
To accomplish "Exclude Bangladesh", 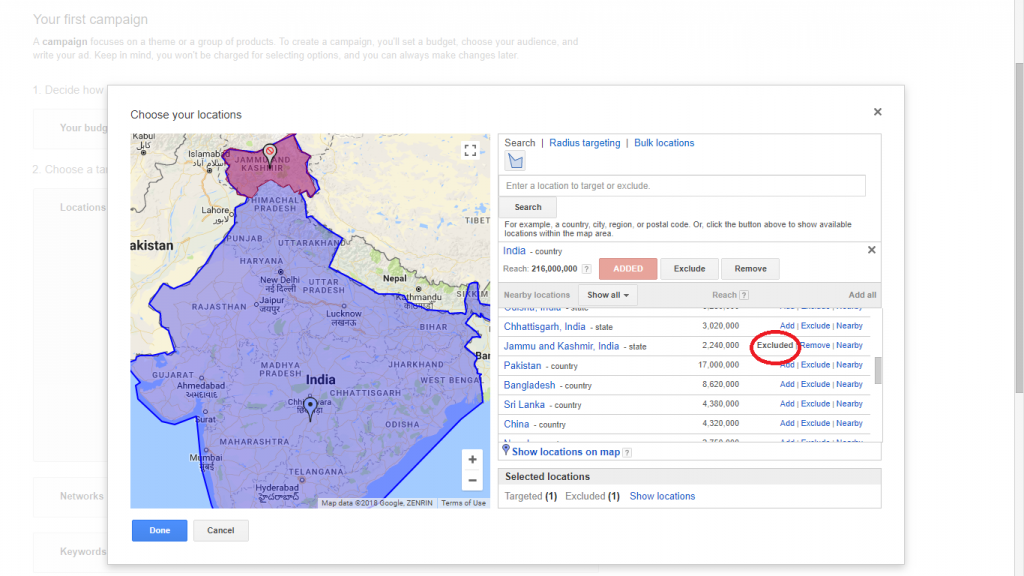I will pyautogui.click(x=815, y=385).
